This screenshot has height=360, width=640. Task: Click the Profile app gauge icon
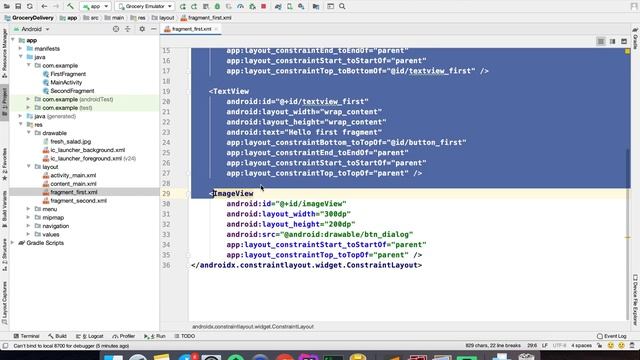240,7
